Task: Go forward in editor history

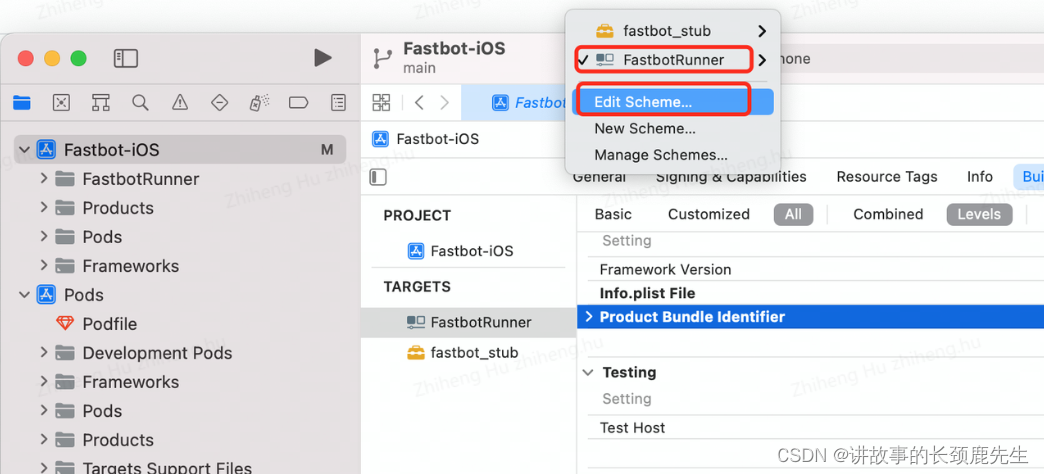Action: click(445, 103)
